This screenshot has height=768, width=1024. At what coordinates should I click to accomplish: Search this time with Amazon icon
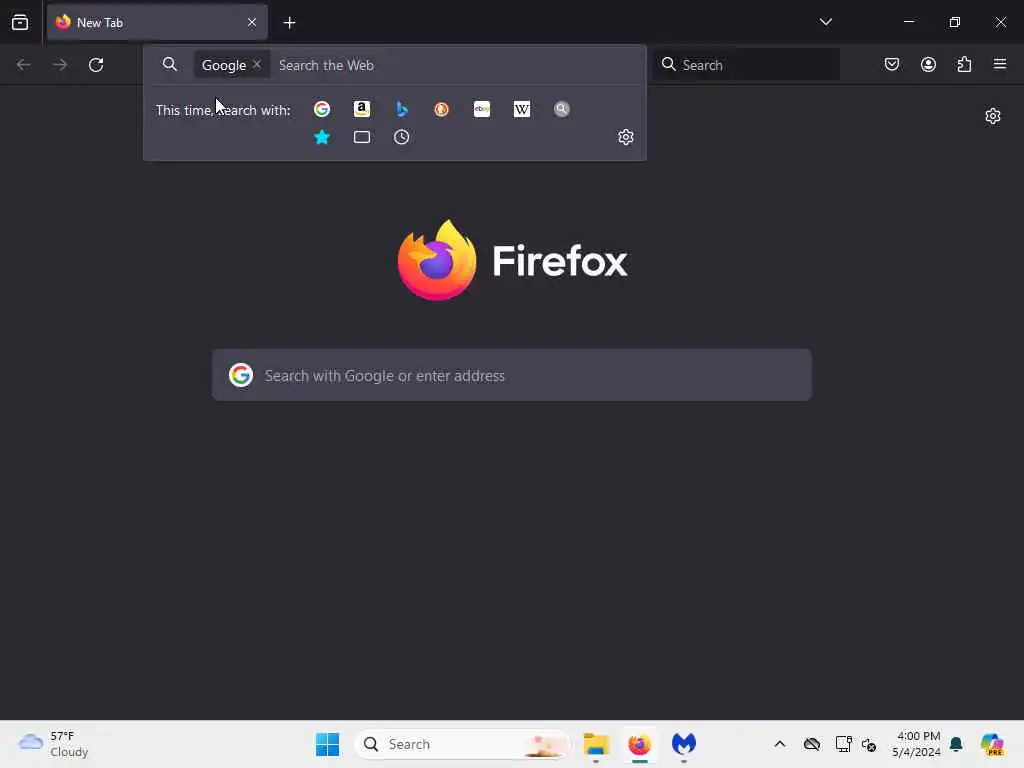click(362, 109)
